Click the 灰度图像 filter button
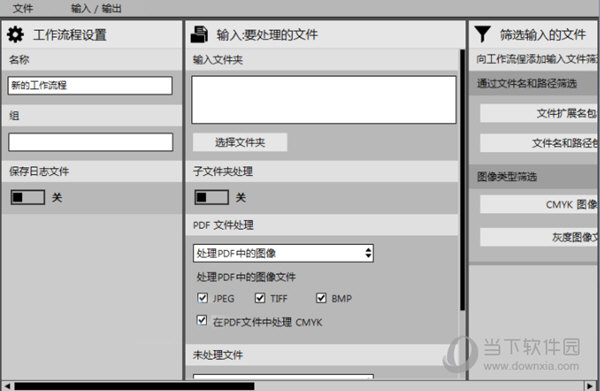Screen dimensions: 600x391 click(x=539, y=237)
